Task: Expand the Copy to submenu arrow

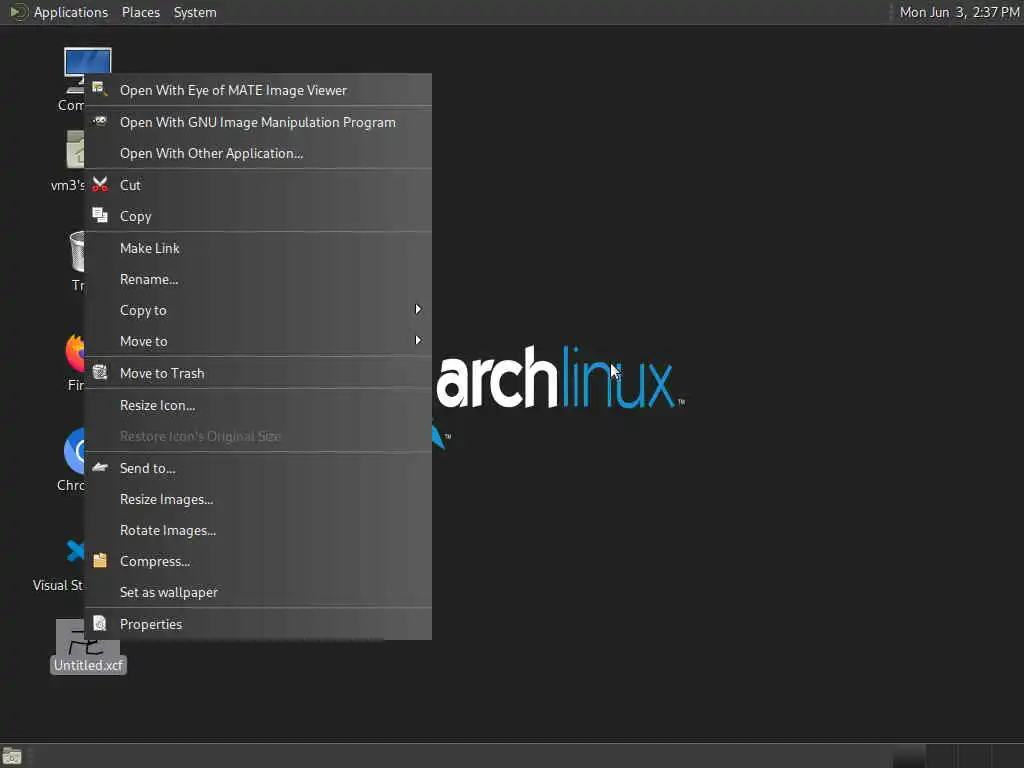Action: (x=418, y=309)
